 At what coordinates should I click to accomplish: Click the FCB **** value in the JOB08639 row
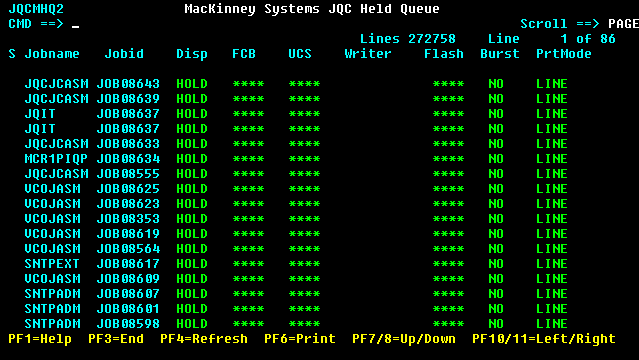248,99
